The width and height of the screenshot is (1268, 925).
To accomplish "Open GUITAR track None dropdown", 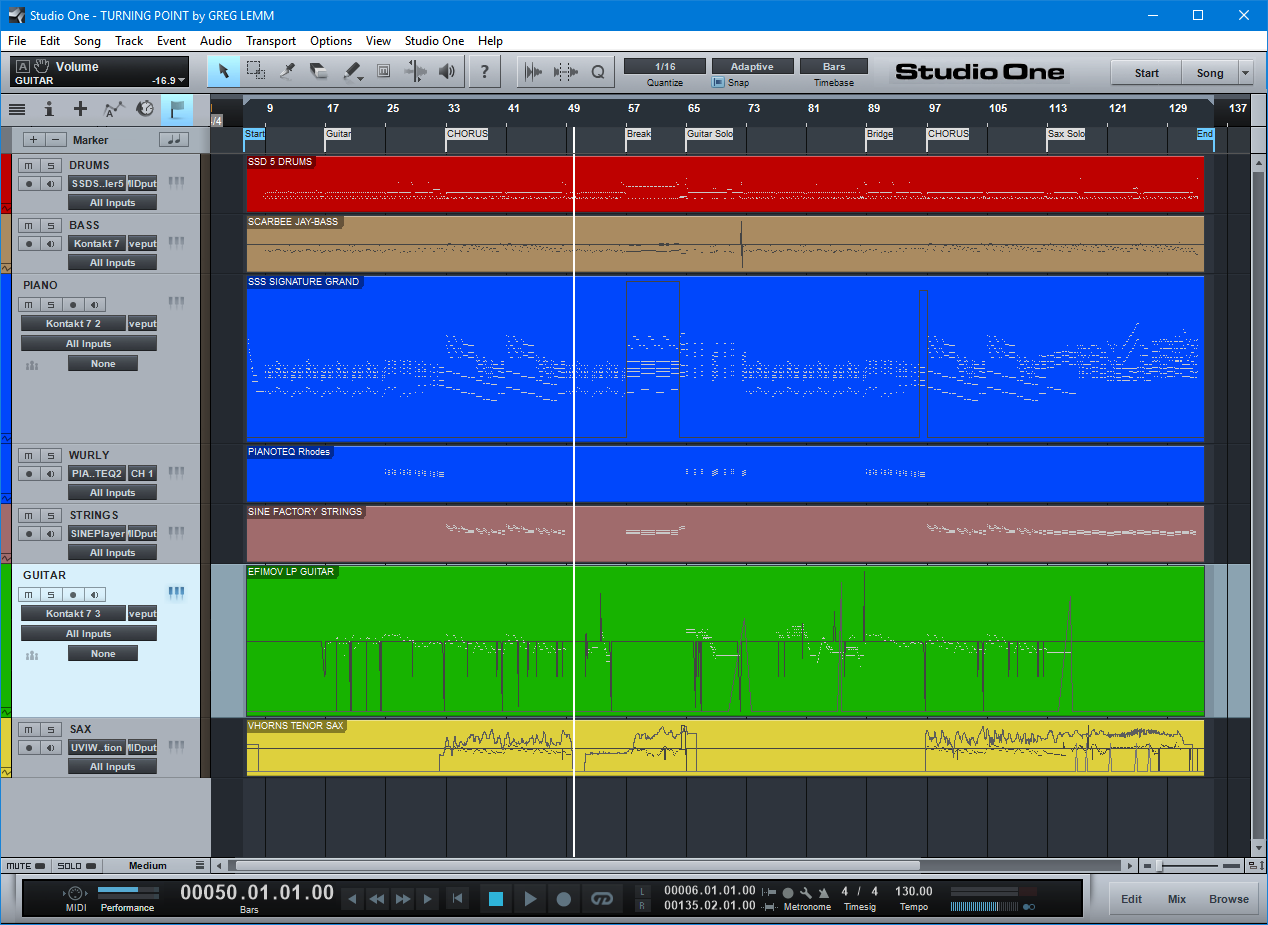I will 103,653.
